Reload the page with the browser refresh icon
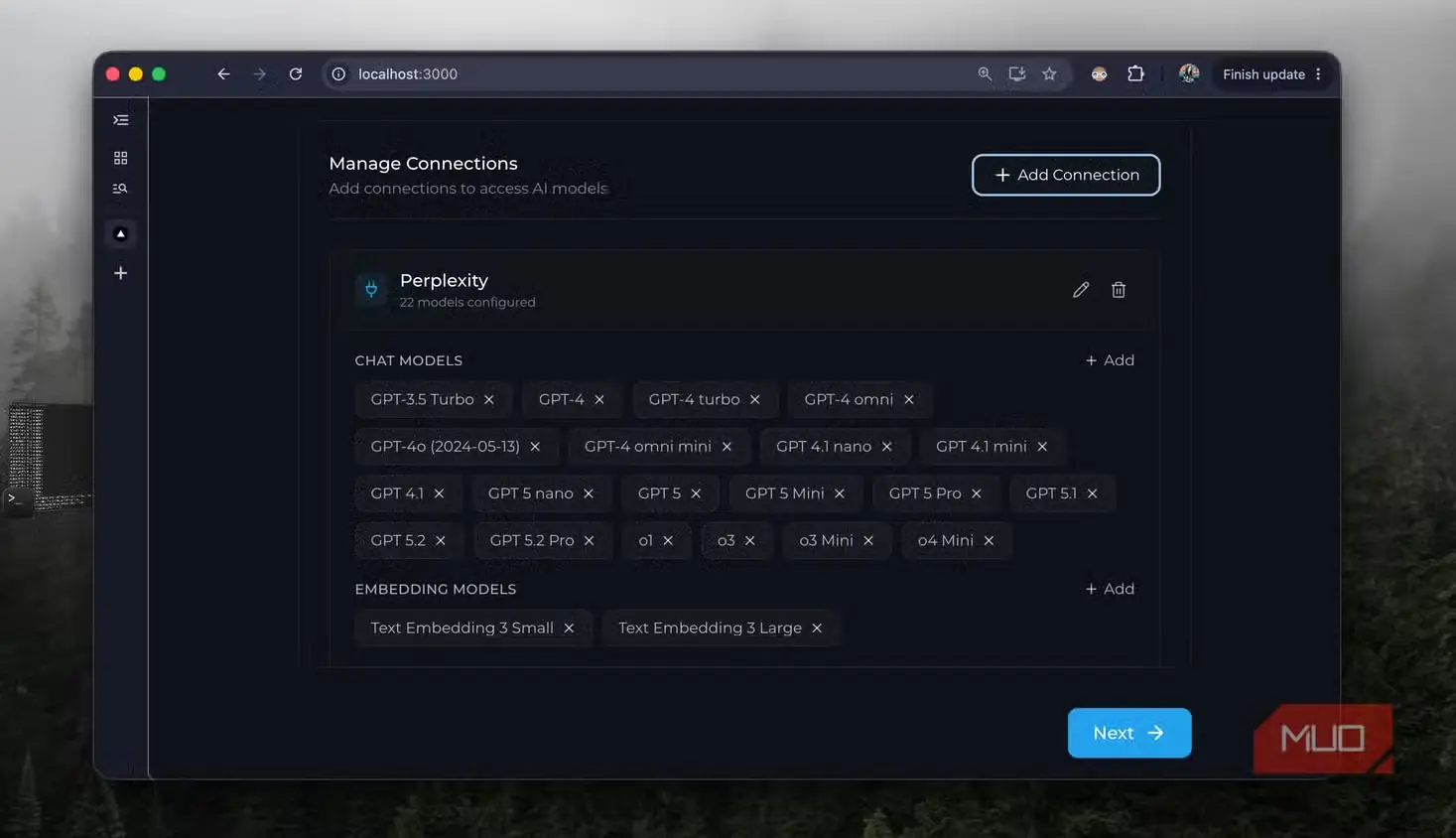Image resolution: width=1456 pixels, height=838 pixels. pos(296,74)
